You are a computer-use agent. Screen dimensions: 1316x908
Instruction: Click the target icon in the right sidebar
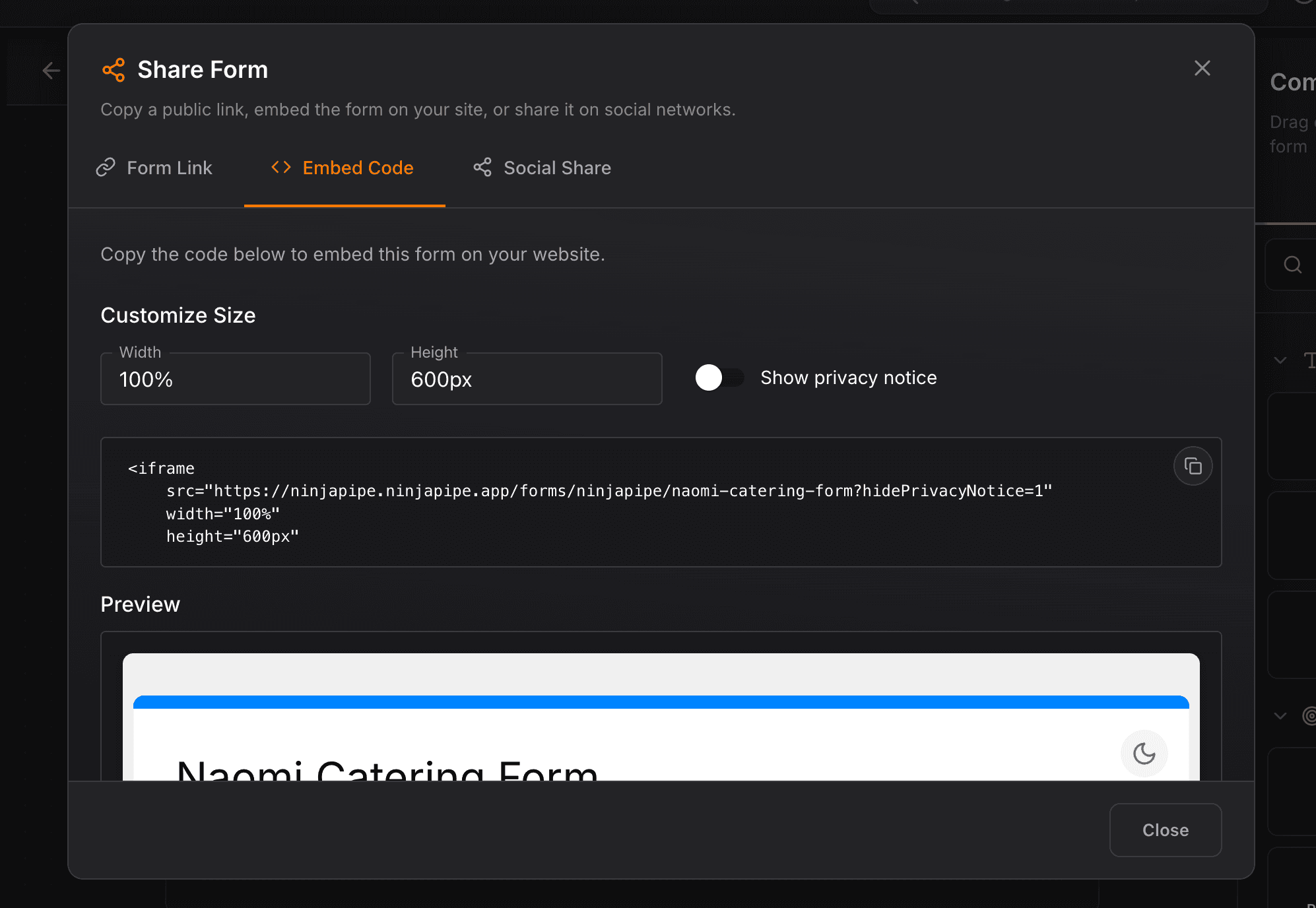click(x=1311, y=715)
